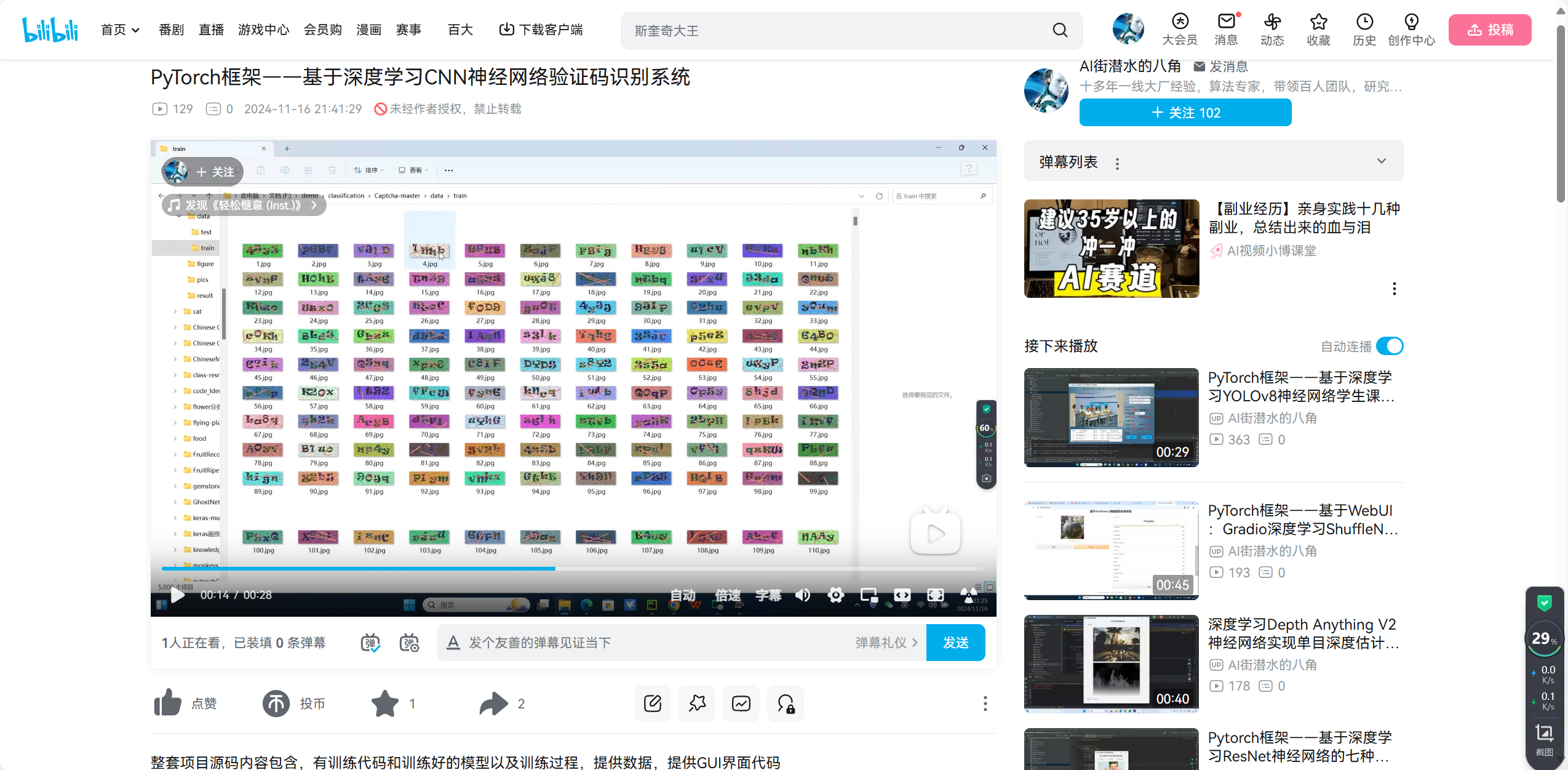
Task: Open the 游戏中心 navigation item
Action: pyautogui.click(x=263, y=30)
